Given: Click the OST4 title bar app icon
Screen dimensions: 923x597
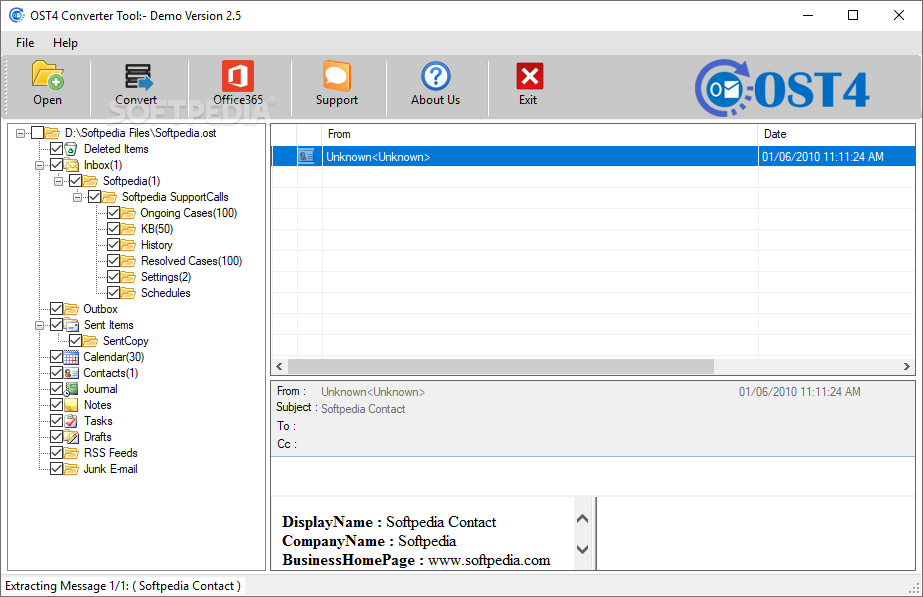Looking at the screenshot, I should click(16, 15).
